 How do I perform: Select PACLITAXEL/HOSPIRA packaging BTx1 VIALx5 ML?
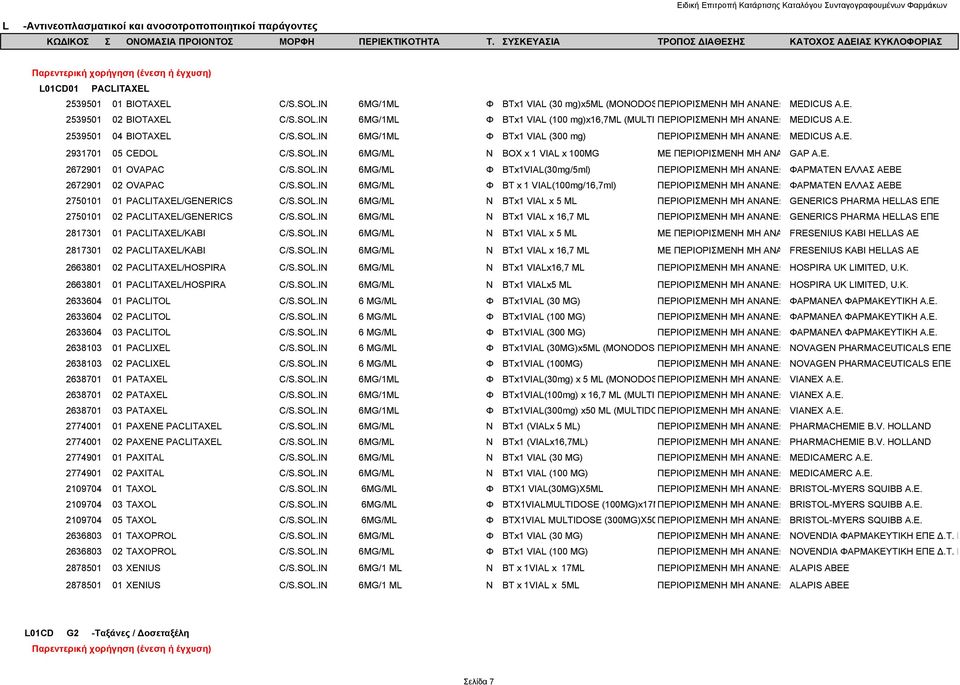pyautogui.click(x=536, y=285)
